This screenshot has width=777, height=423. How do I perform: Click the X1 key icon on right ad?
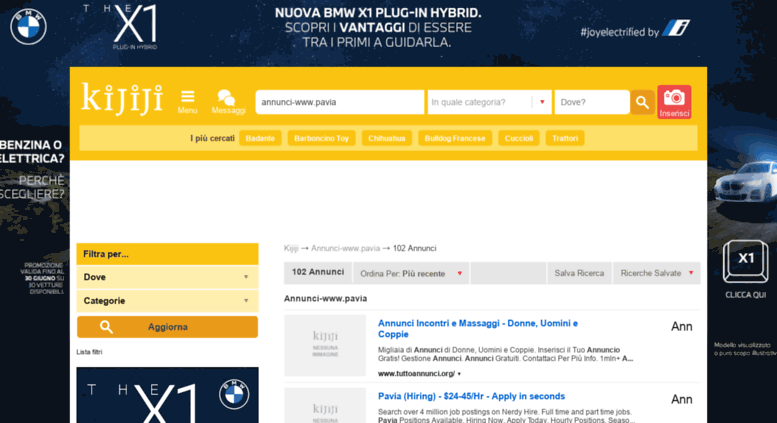(745, 261)
